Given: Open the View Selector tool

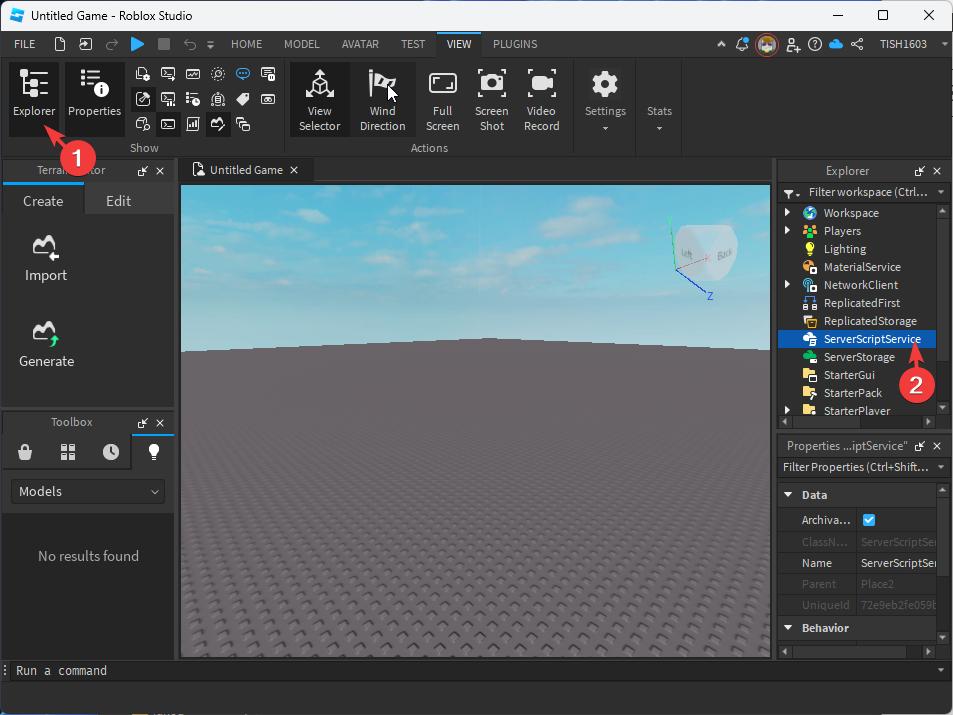Looking at the screenshot, I should (x=319, y=99).
